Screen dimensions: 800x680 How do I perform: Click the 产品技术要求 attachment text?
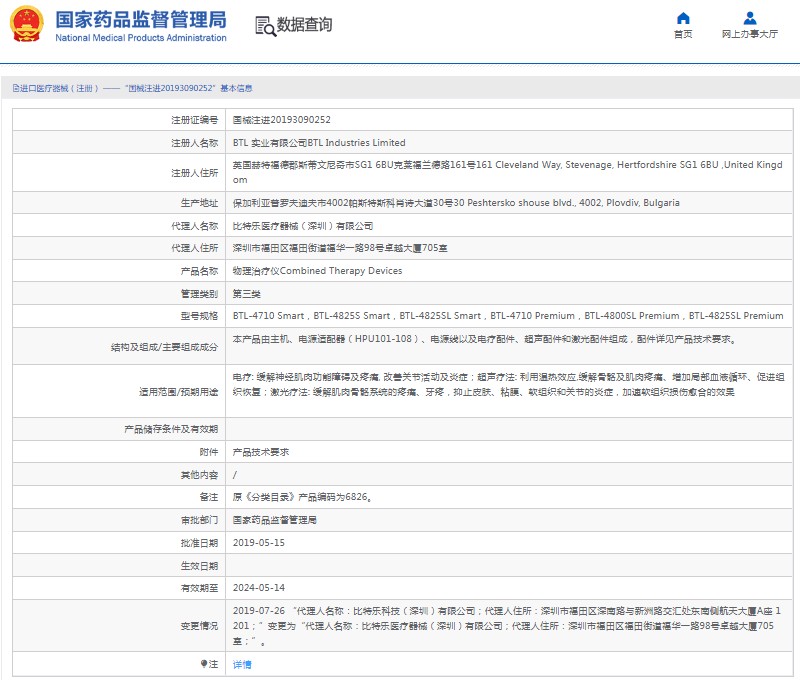261,452
